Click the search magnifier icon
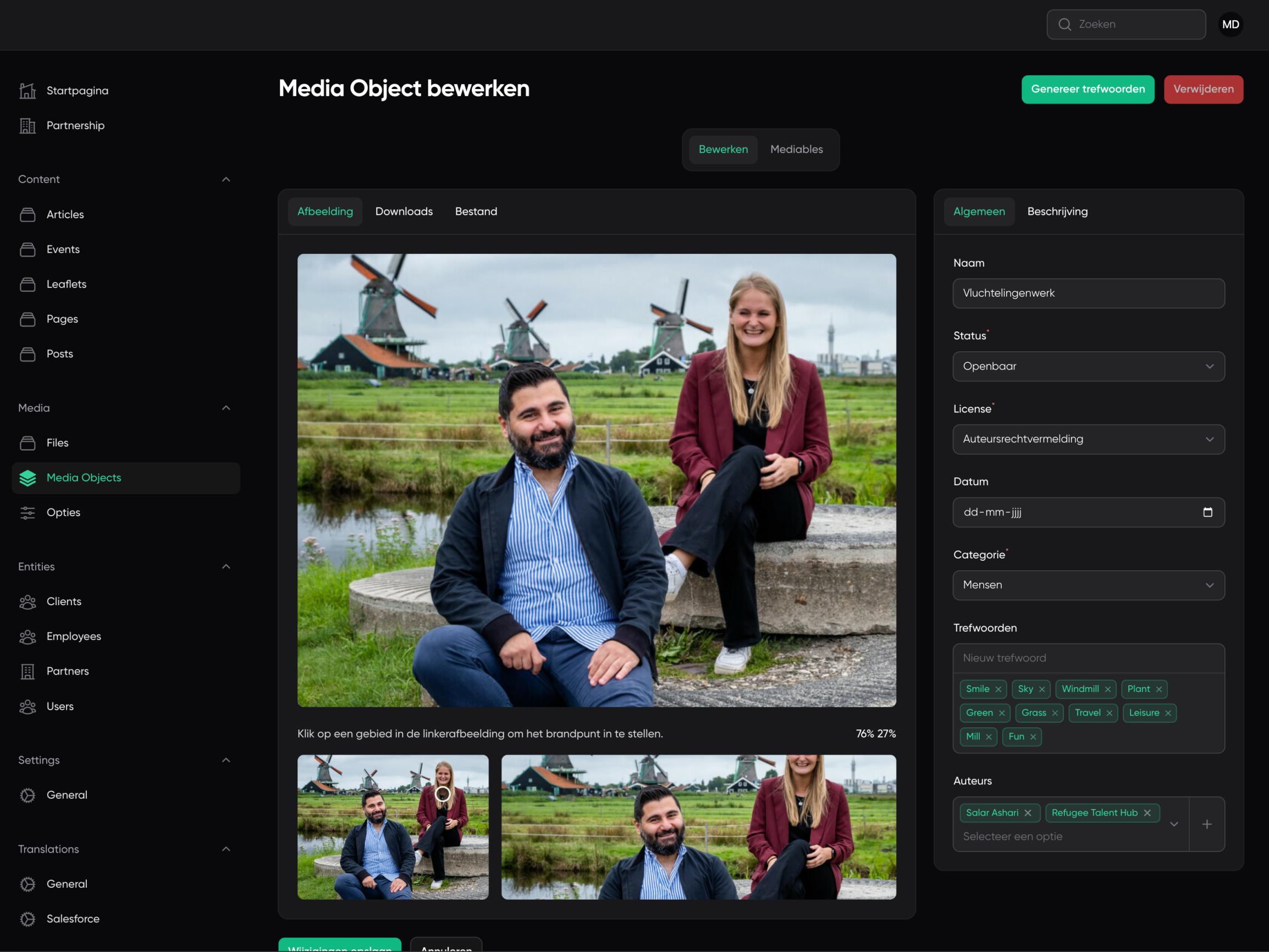 [x=1064, y=24]
